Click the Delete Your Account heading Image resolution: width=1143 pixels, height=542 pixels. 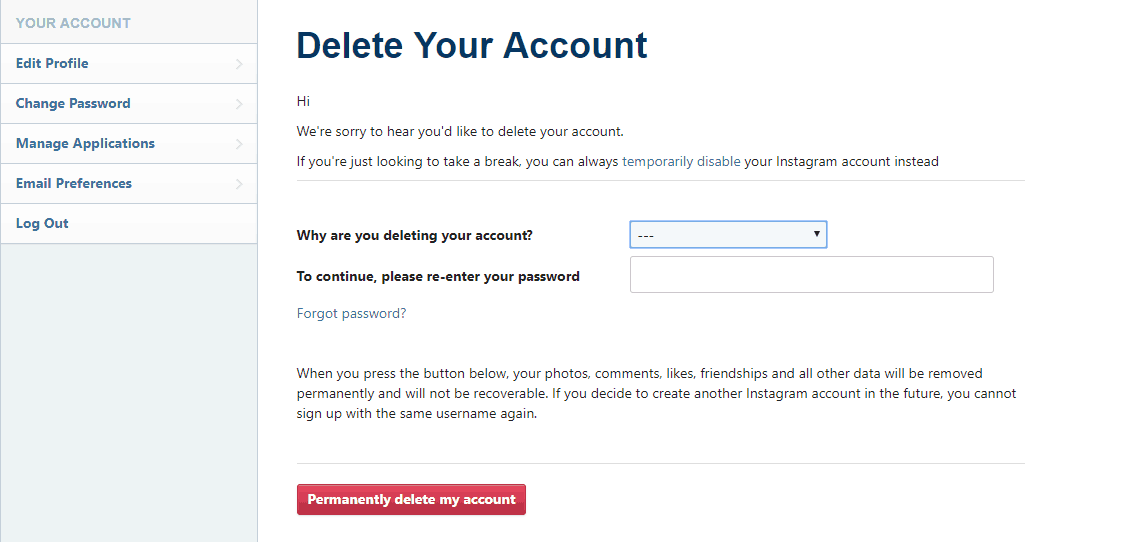[x=472, y=45]
